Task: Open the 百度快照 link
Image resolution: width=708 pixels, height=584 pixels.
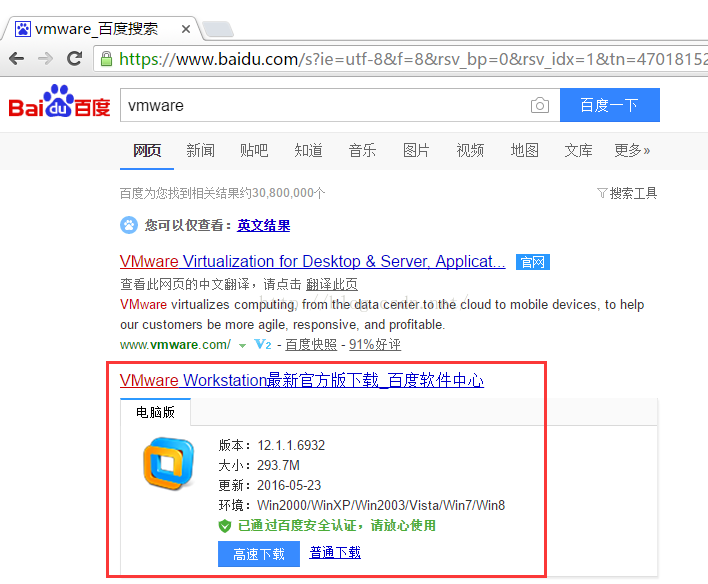Action: 311,345
